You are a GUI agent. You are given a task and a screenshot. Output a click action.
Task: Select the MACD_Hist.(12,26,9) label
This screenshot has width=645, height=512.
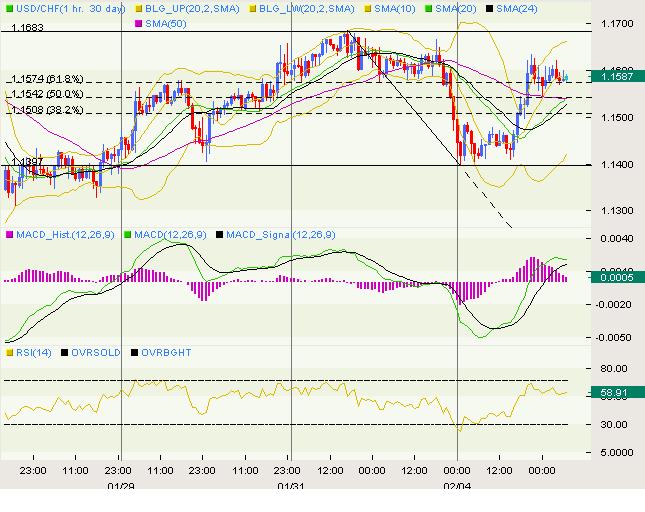click(x=65, y=235)
